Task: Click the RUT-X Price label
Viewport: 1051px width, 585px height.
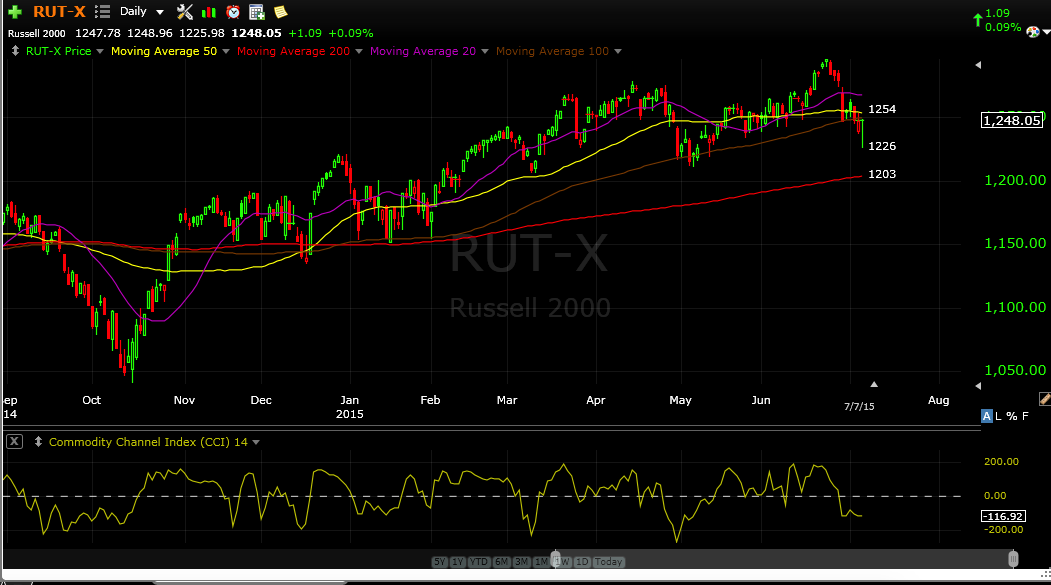Action: [58, 51]
